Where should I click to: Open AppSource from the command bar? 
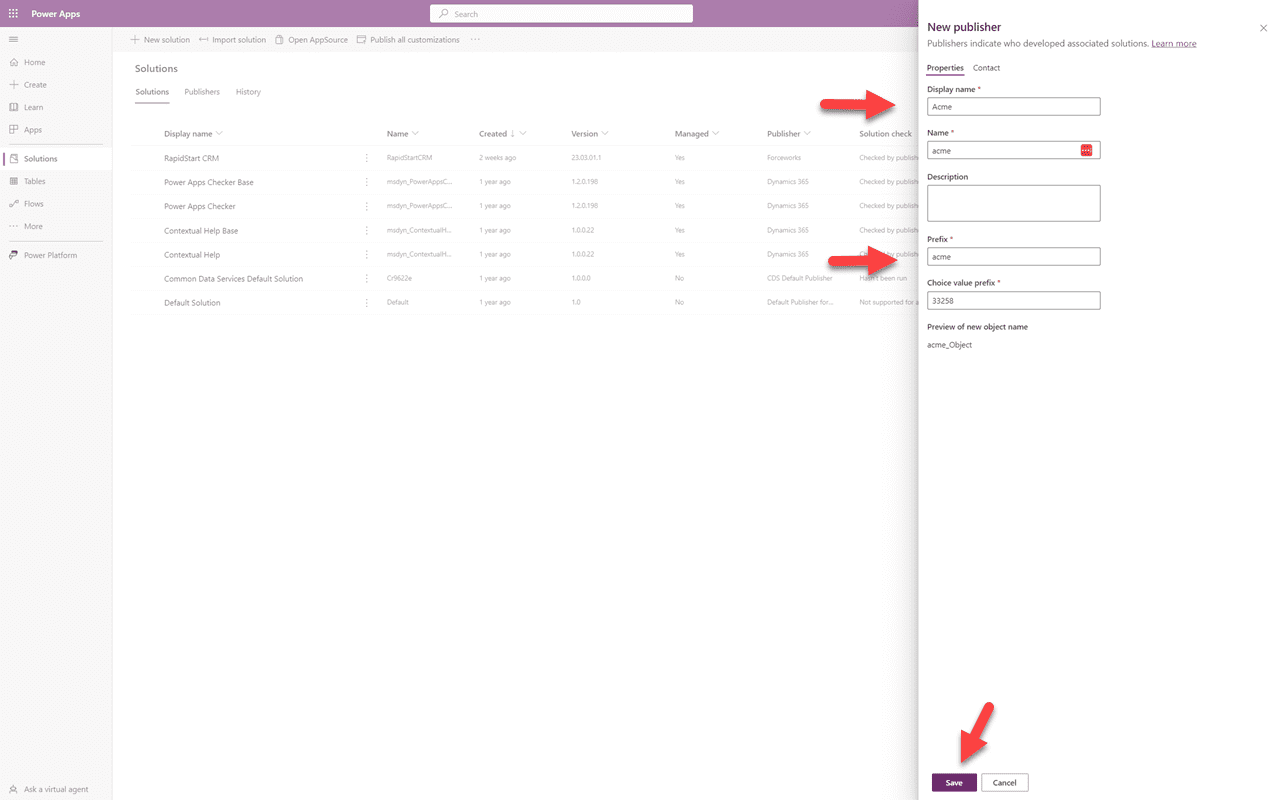(x=313, y=39)
